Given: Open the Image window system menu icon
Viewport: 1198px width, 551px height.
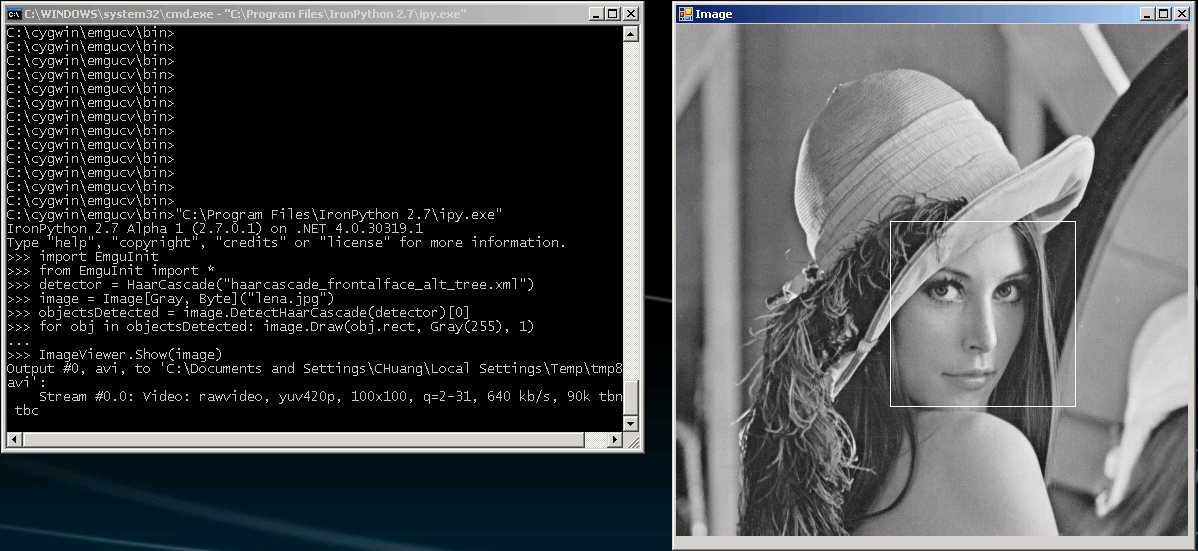Looking at the screenshot, I should coord(685,14).
